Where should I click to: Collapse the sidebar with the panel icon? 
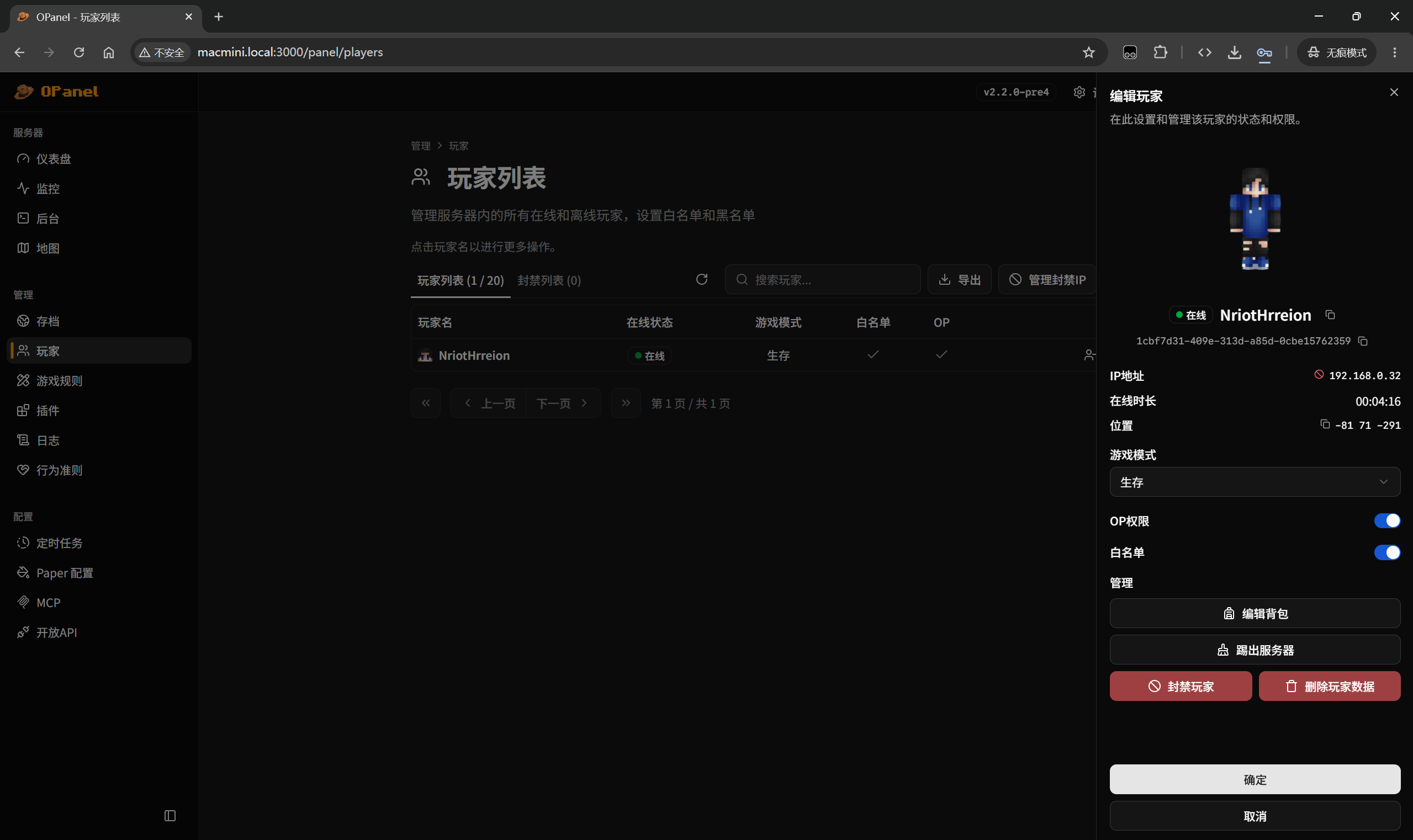tap(170, 815)
